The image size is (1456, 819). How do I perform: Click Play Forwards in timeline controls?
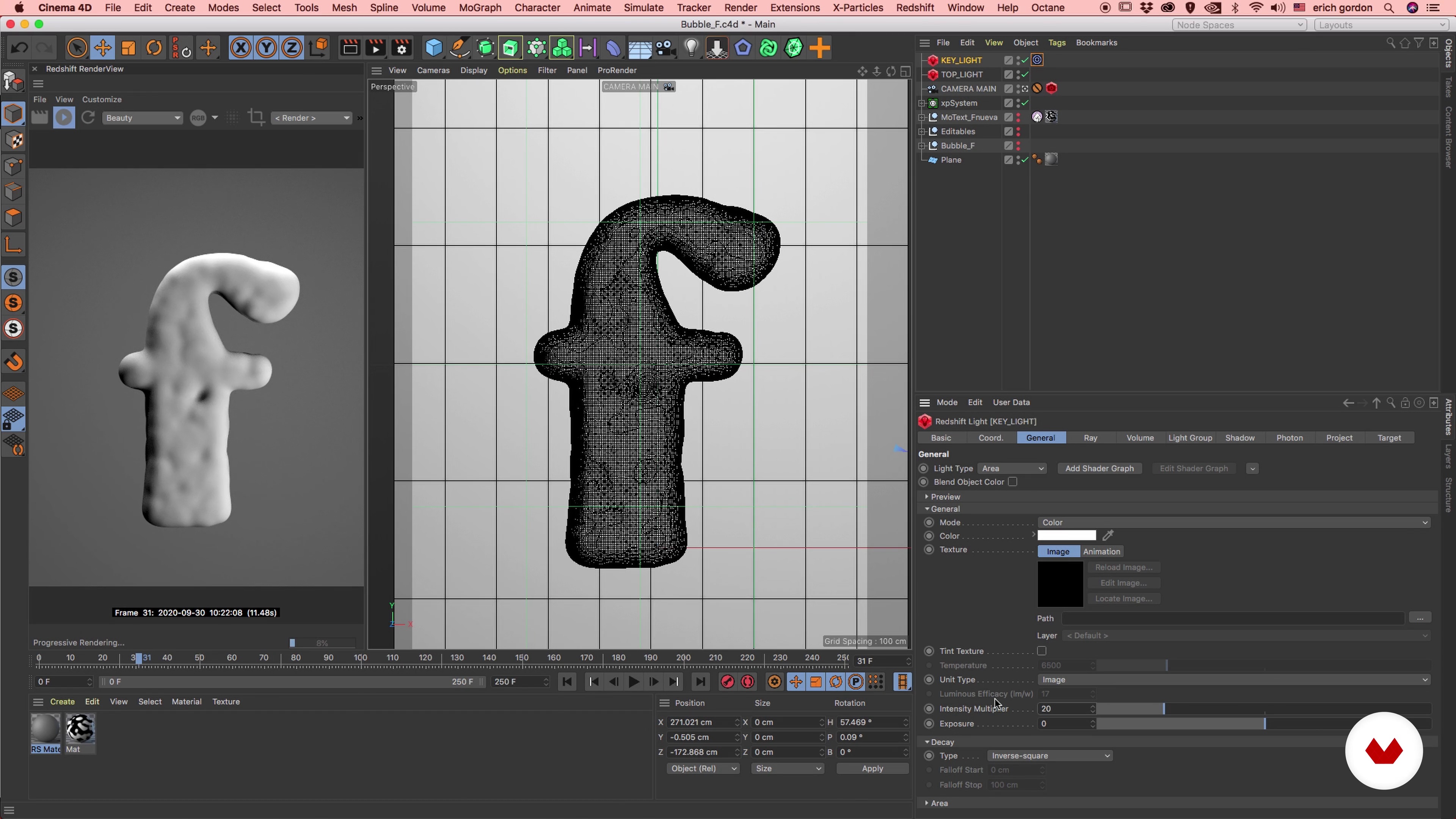coord(634,682)
